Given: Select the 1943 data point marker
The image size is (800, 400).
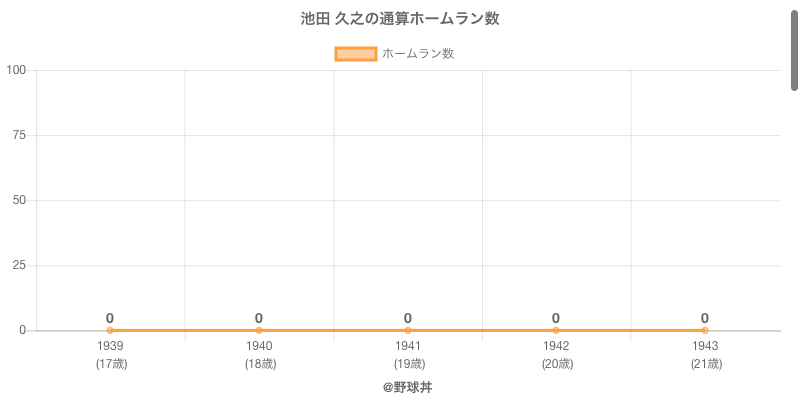Looking at the screenshot, I should pos(705,330).
